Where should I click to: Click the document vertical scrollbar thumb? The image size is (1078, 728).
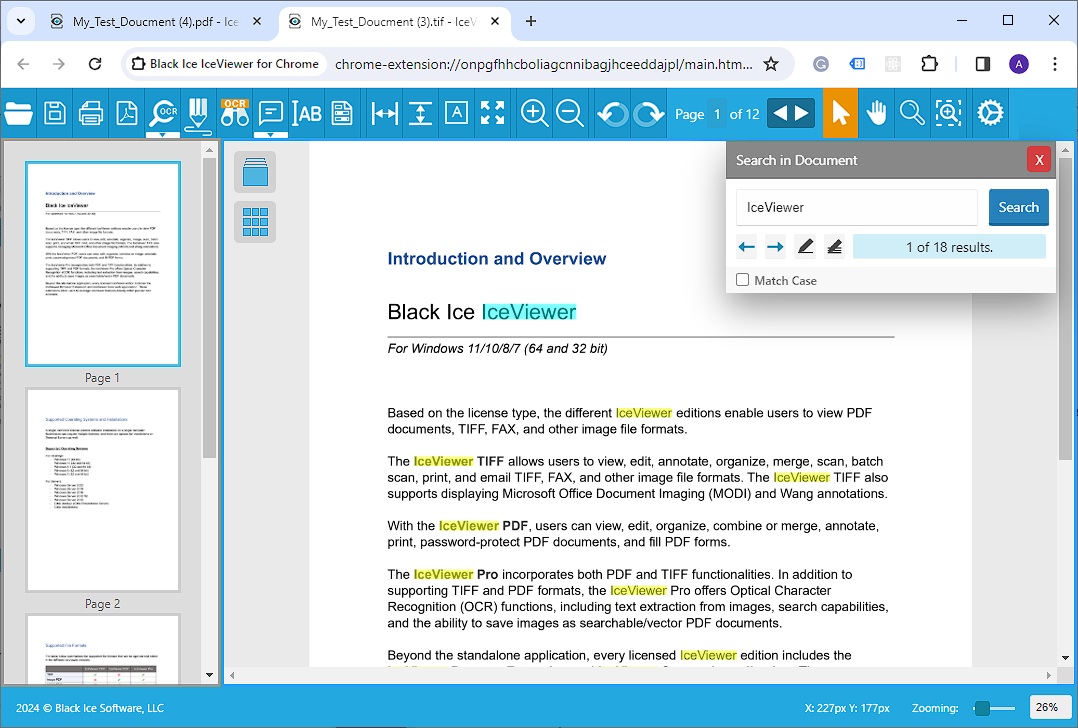pyautogui.click(x=1065, y=309)
